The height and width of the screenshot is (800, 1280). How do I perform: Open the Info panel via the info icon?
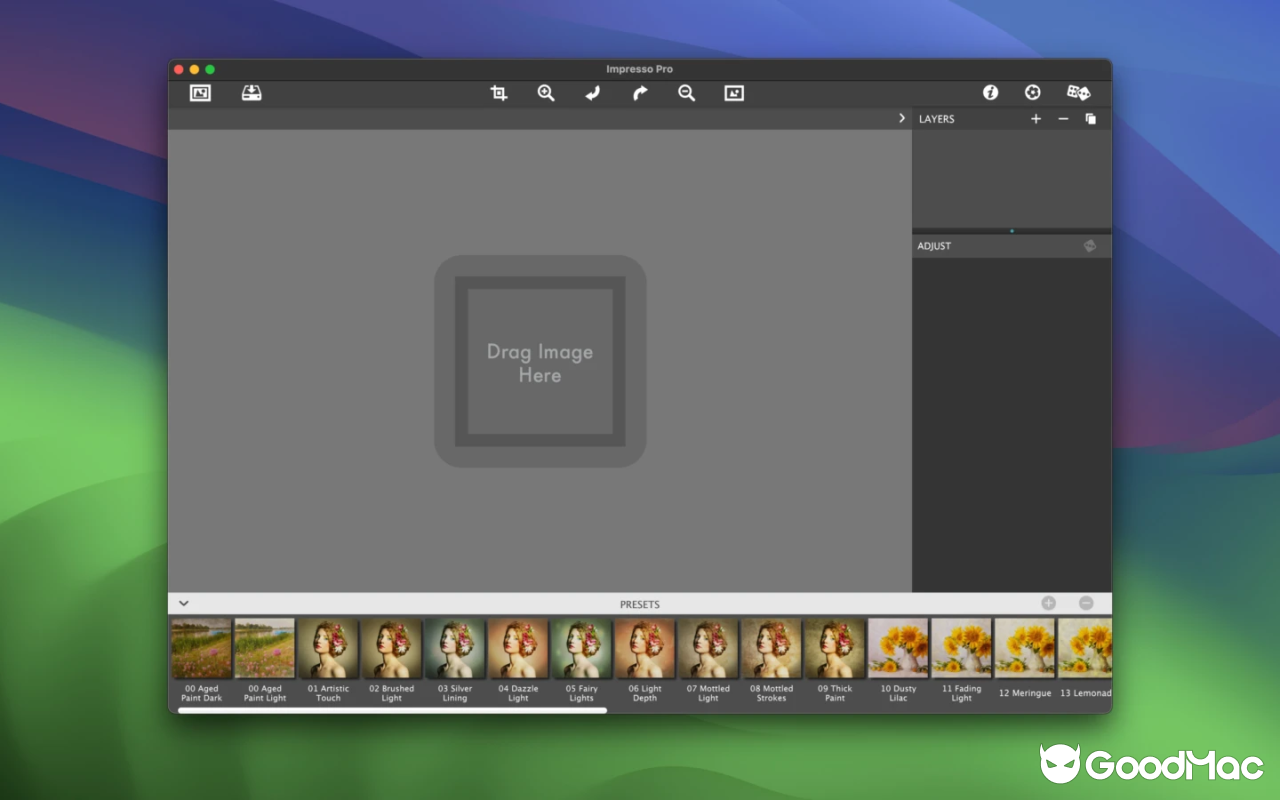pyautogui.click(x=990, y=92)
